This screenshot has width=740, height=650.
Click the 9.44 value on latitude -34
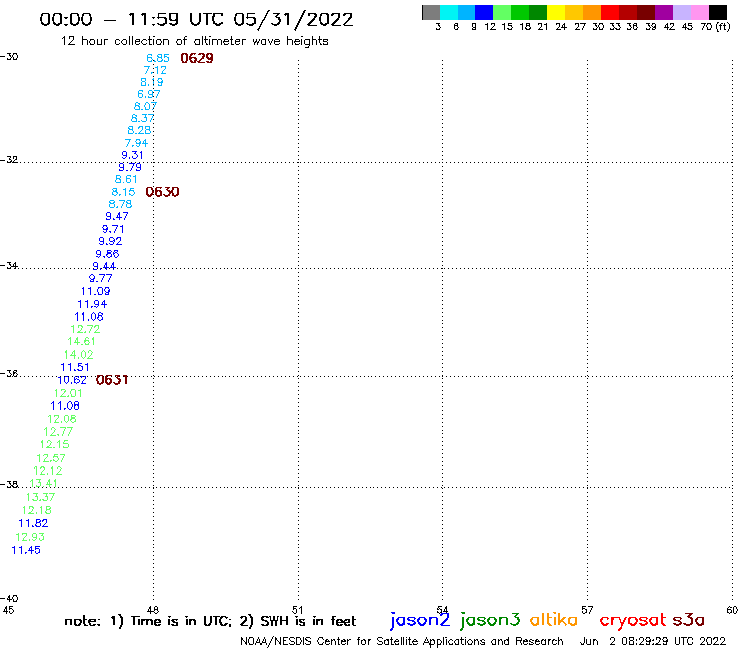coord(104,266)
